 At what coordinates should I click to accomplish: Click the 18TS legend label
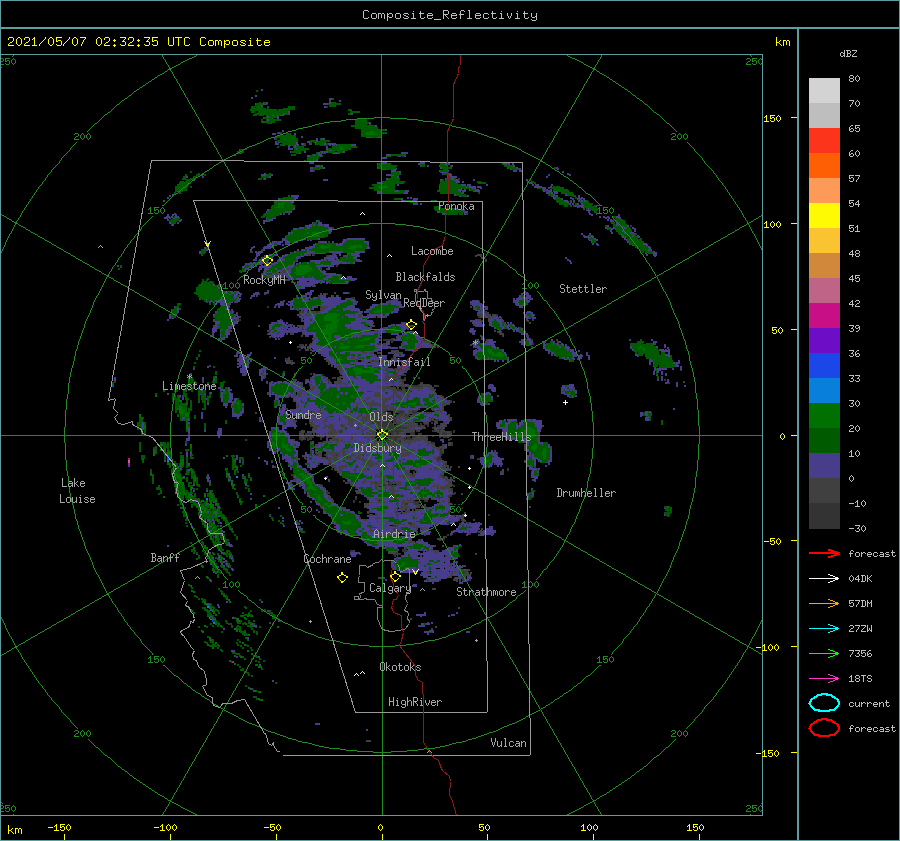(x=860, y=679)
